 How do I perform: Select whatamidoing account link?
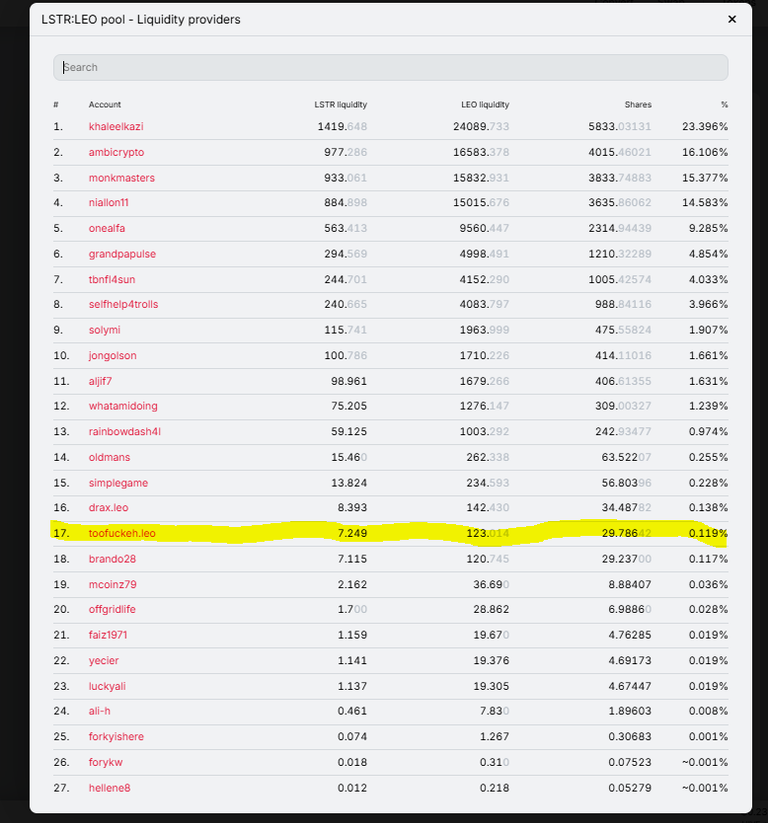click(123, 406)
